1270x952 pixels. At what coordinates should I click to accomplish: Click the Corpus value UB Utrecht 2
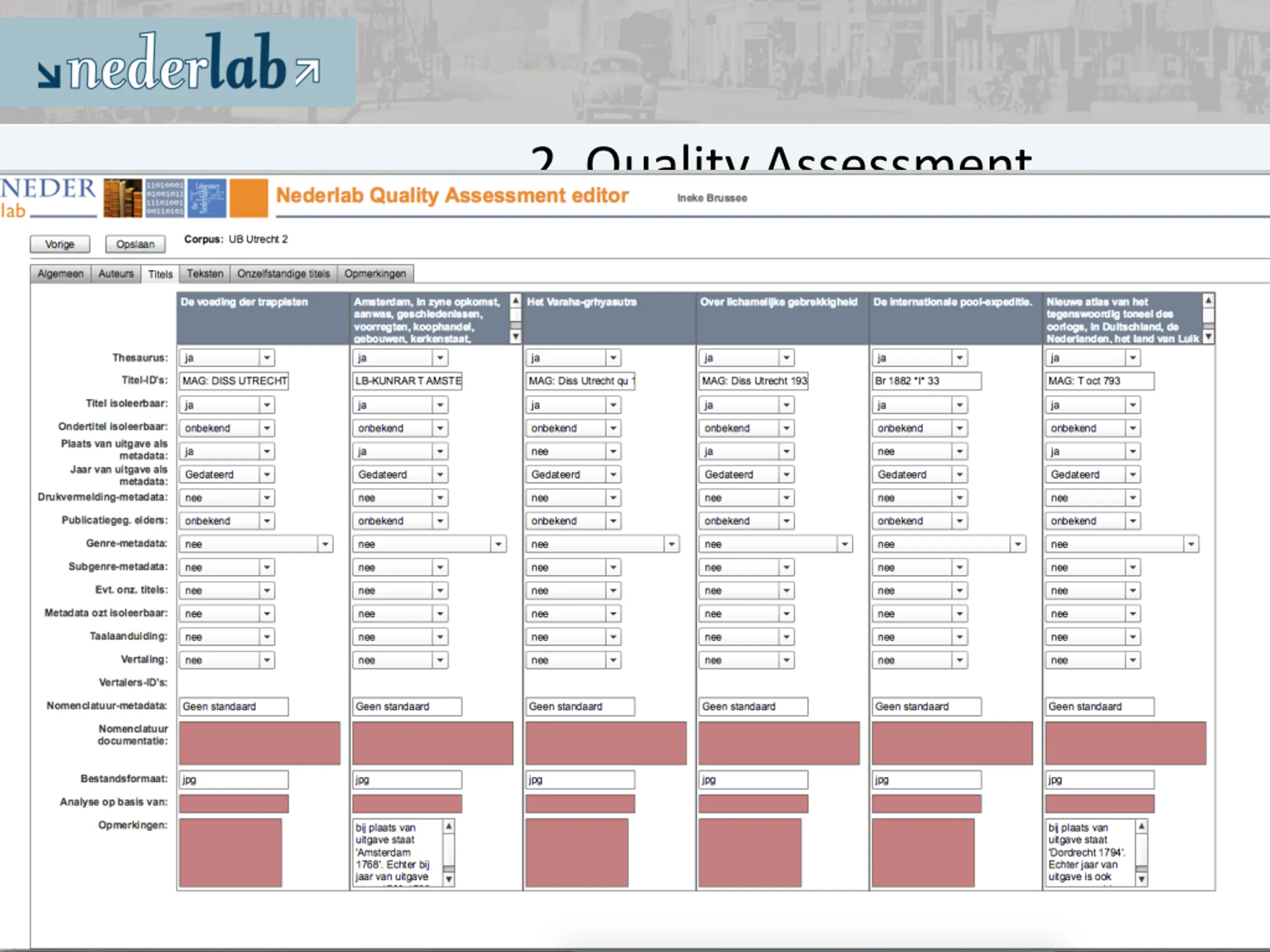(258, 239)
